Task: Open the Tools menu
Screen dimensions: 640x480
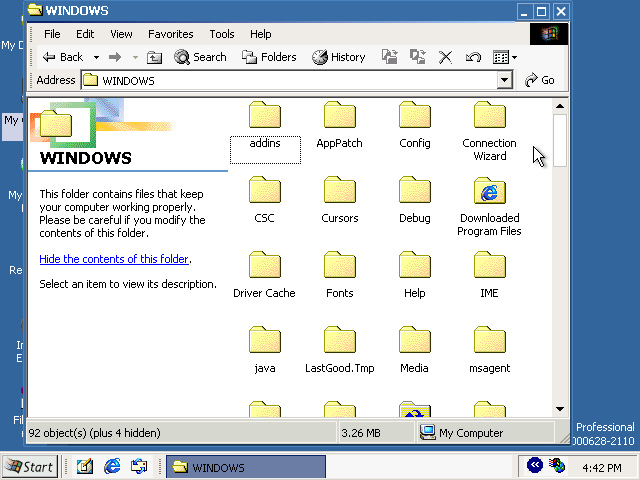Action: 222,34
